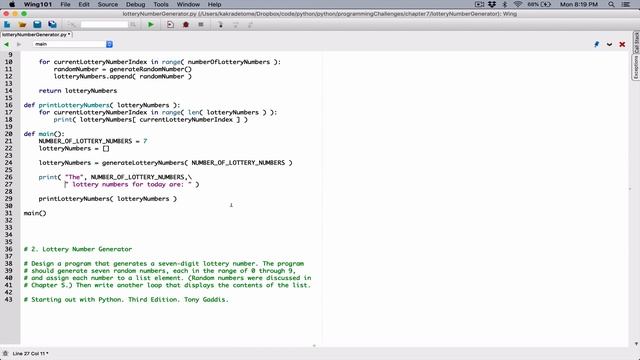This screenshot has height=360, width=640.
Task: Open the 'main' scope dropdown
Action: (x=73, y=44)
